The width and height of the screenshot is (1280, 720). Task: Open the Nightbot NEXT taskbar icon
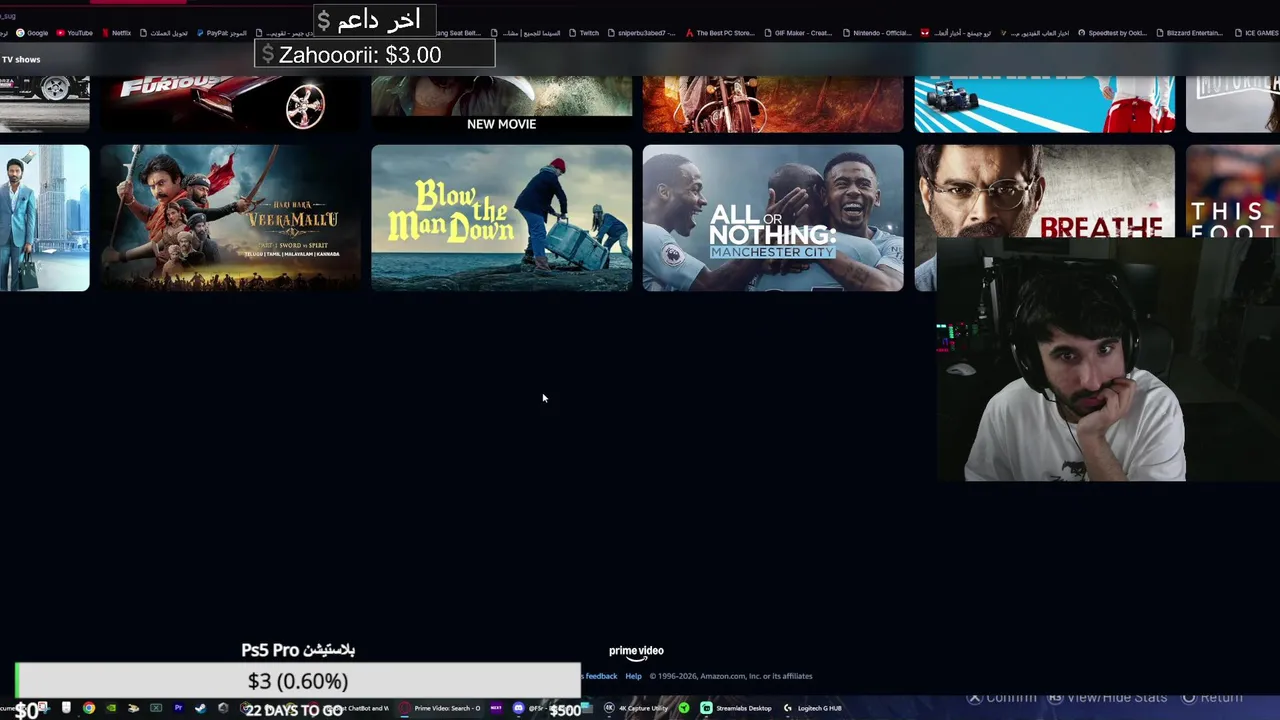pyautogui.click(x=496, y=708)
